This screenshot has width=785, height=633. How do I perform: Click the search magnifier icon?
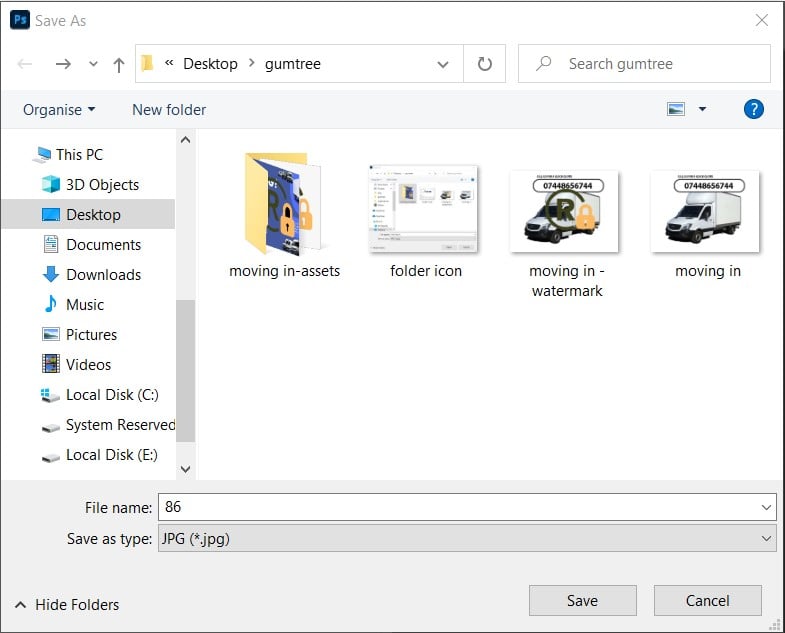544,64
